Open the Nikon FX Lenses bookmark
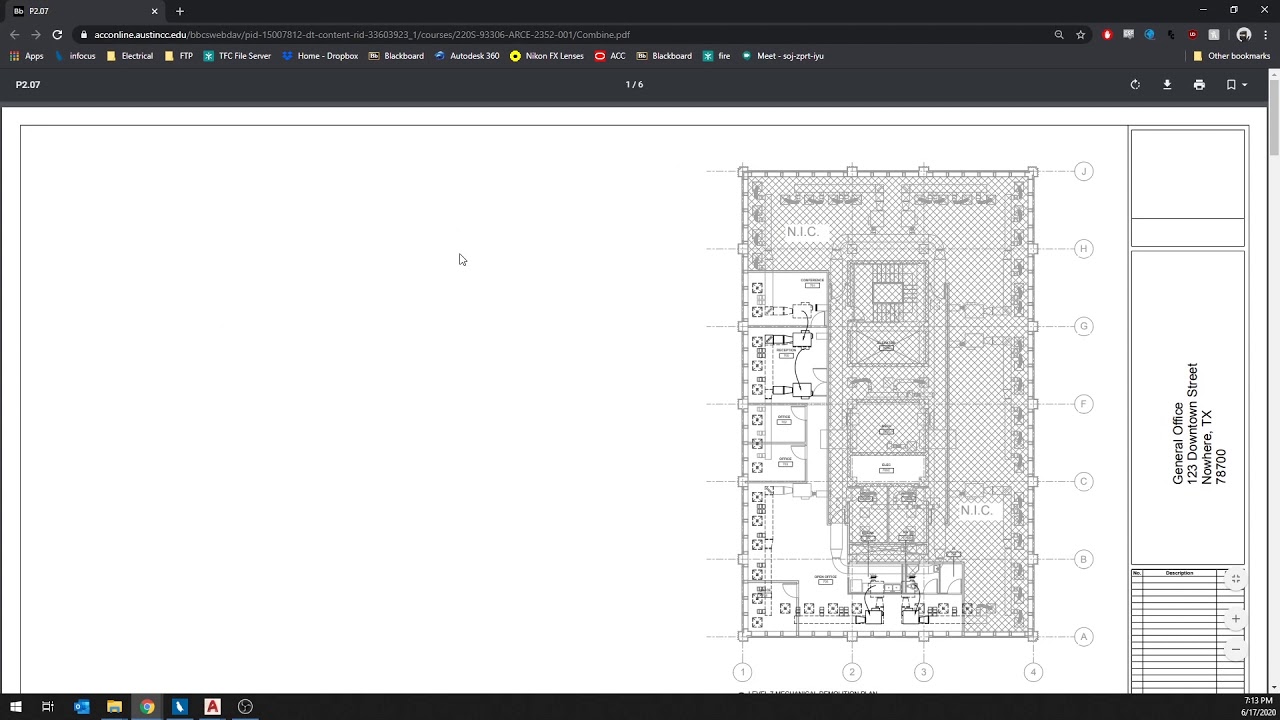This screenshot has width=1280, height=720. 547,56
